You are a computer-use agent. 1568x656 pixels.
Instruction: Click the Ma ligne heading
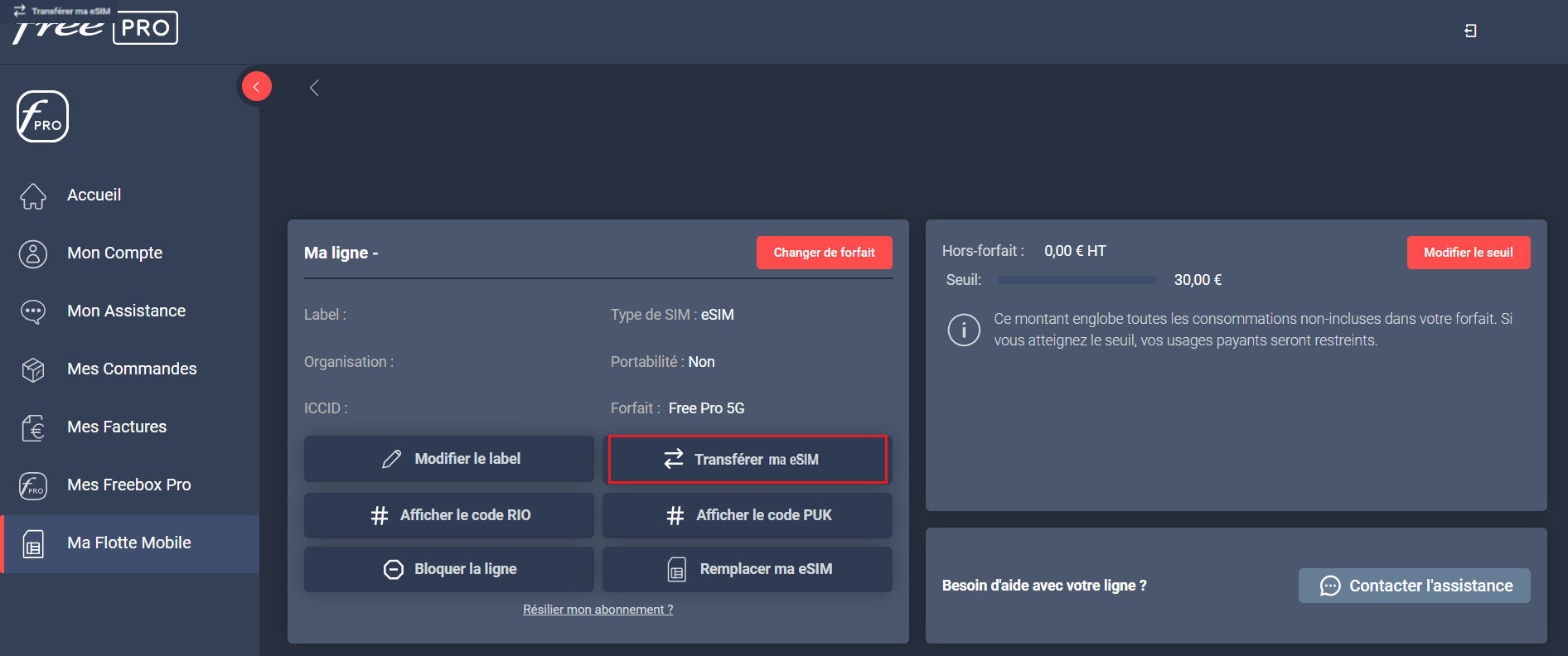(x=341, y=253)
